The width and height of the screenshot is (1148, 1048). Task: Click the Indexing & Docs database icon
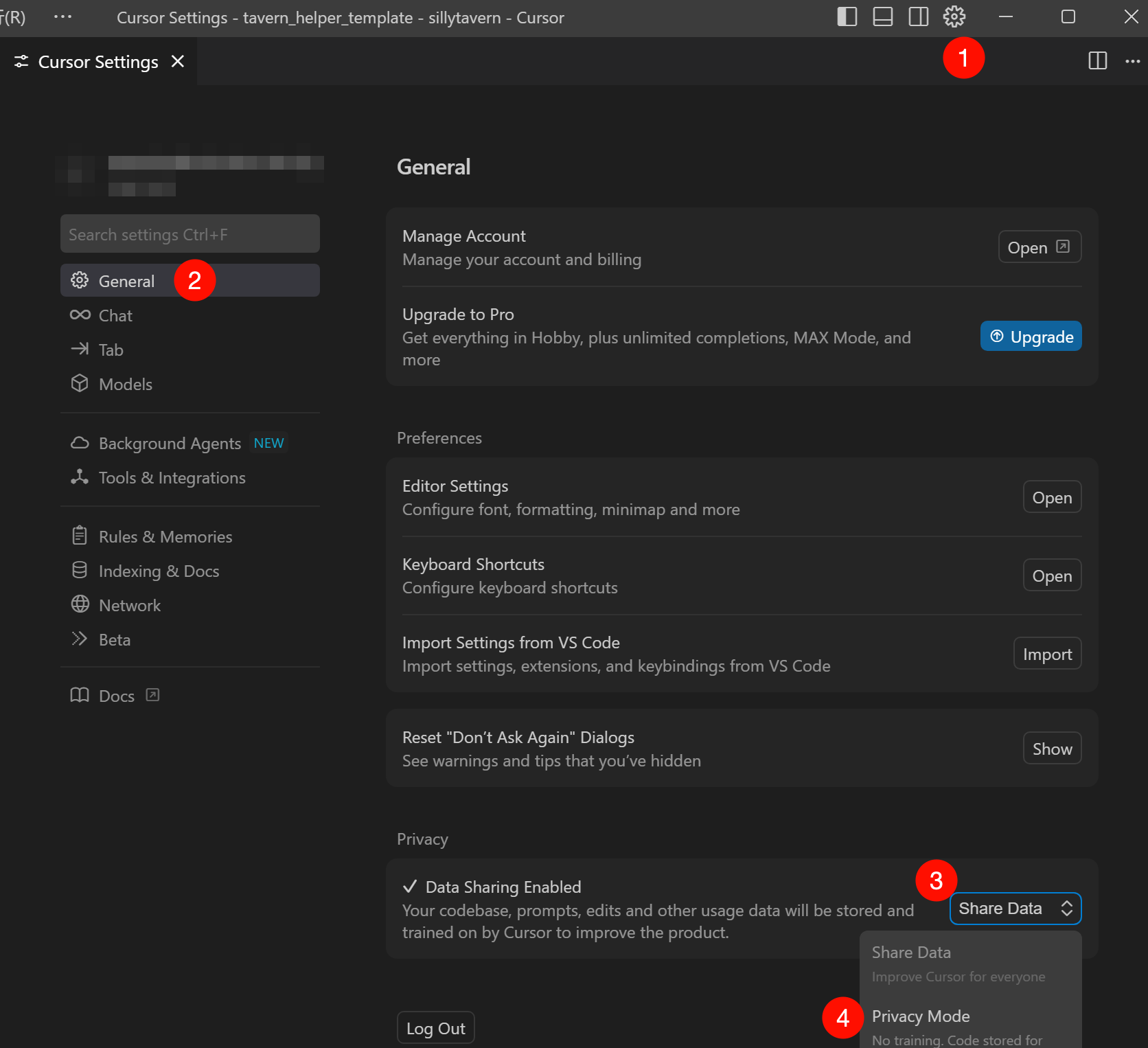click(80, 570)
